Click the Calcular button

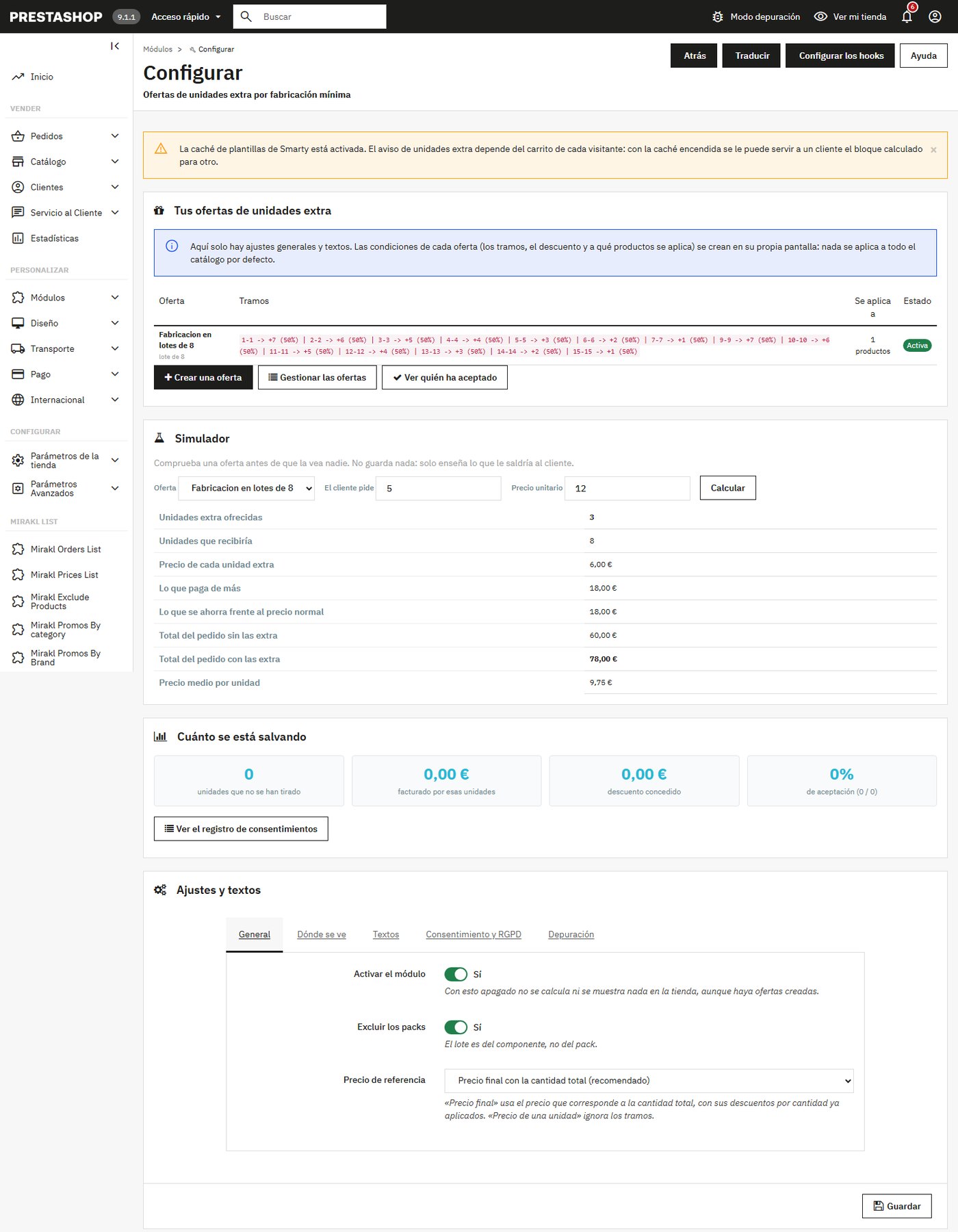728,488
